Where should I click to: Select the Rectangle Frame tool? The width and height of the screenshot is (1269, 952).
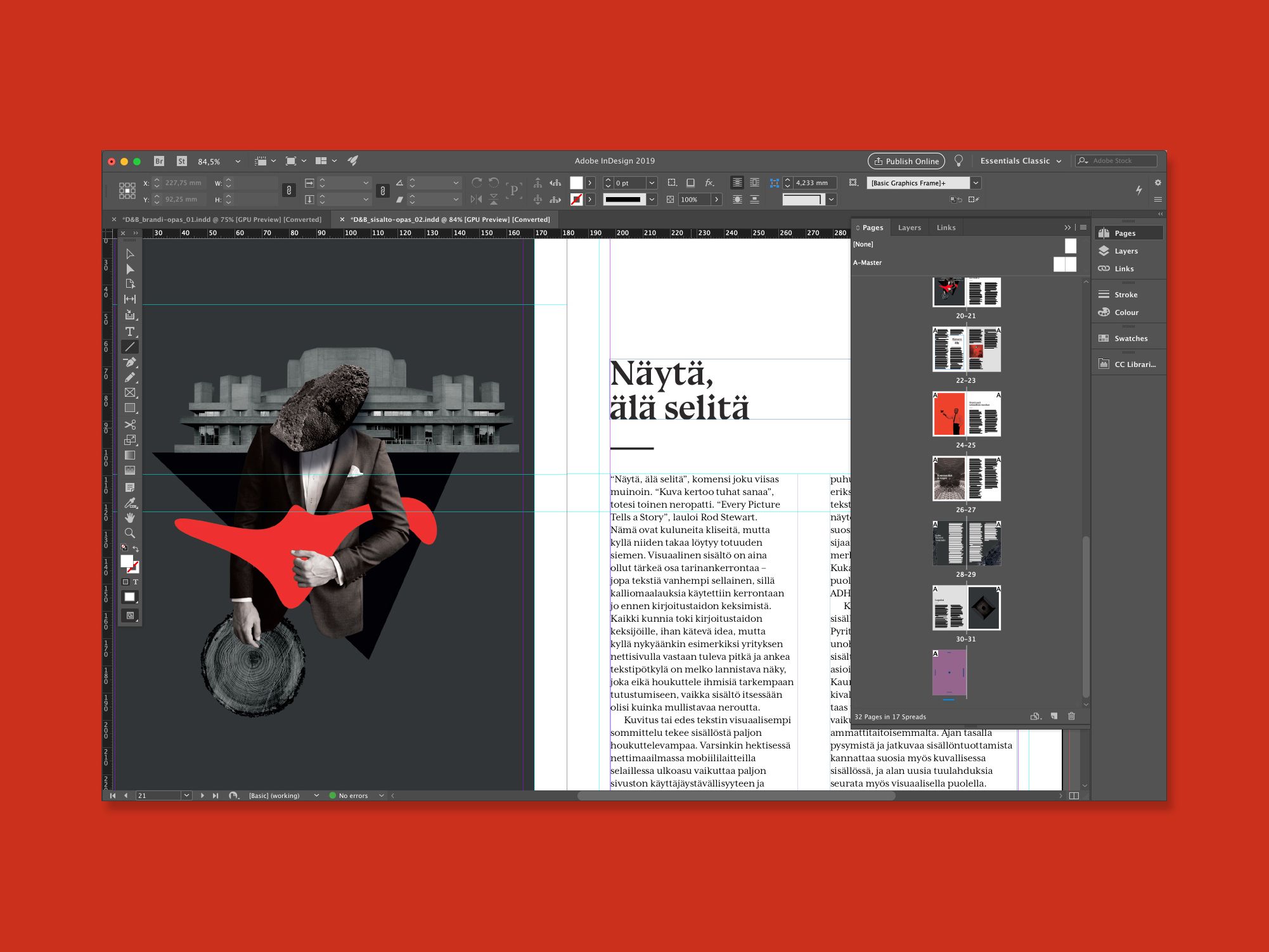tap(130, 393)
